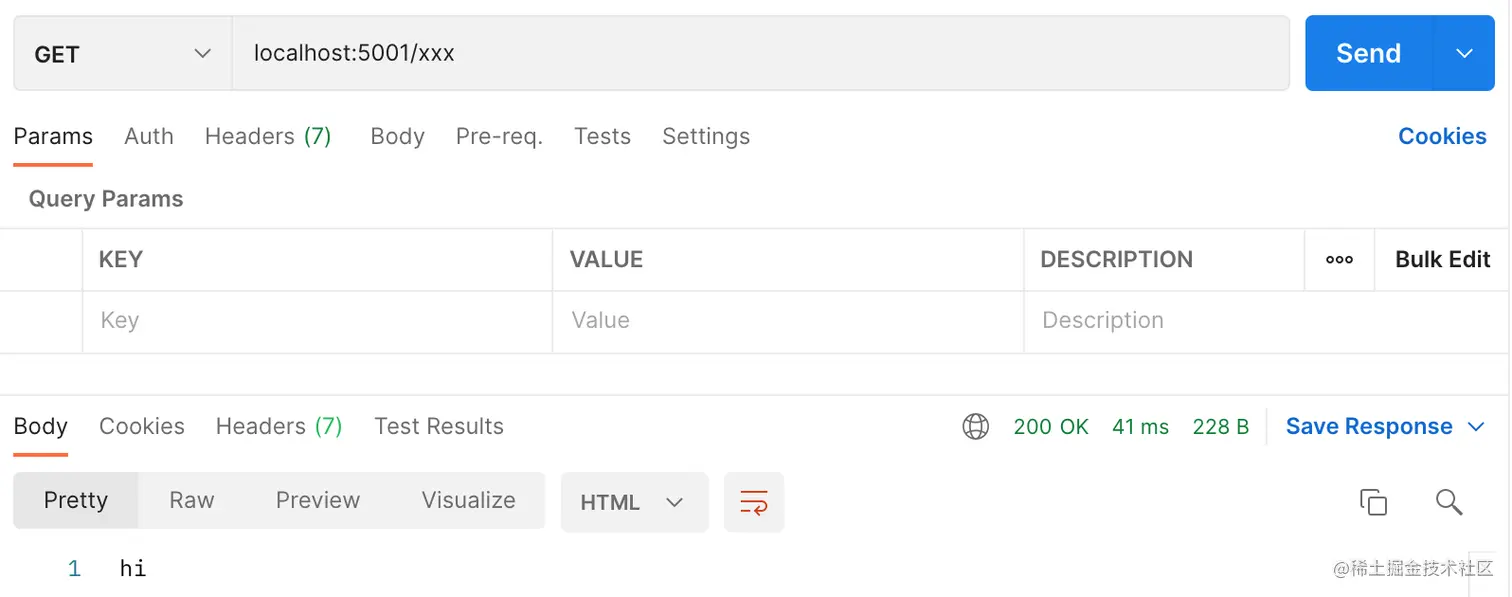Go to the Tests tab
This screenshot has width=1512, height=597.
602,137
